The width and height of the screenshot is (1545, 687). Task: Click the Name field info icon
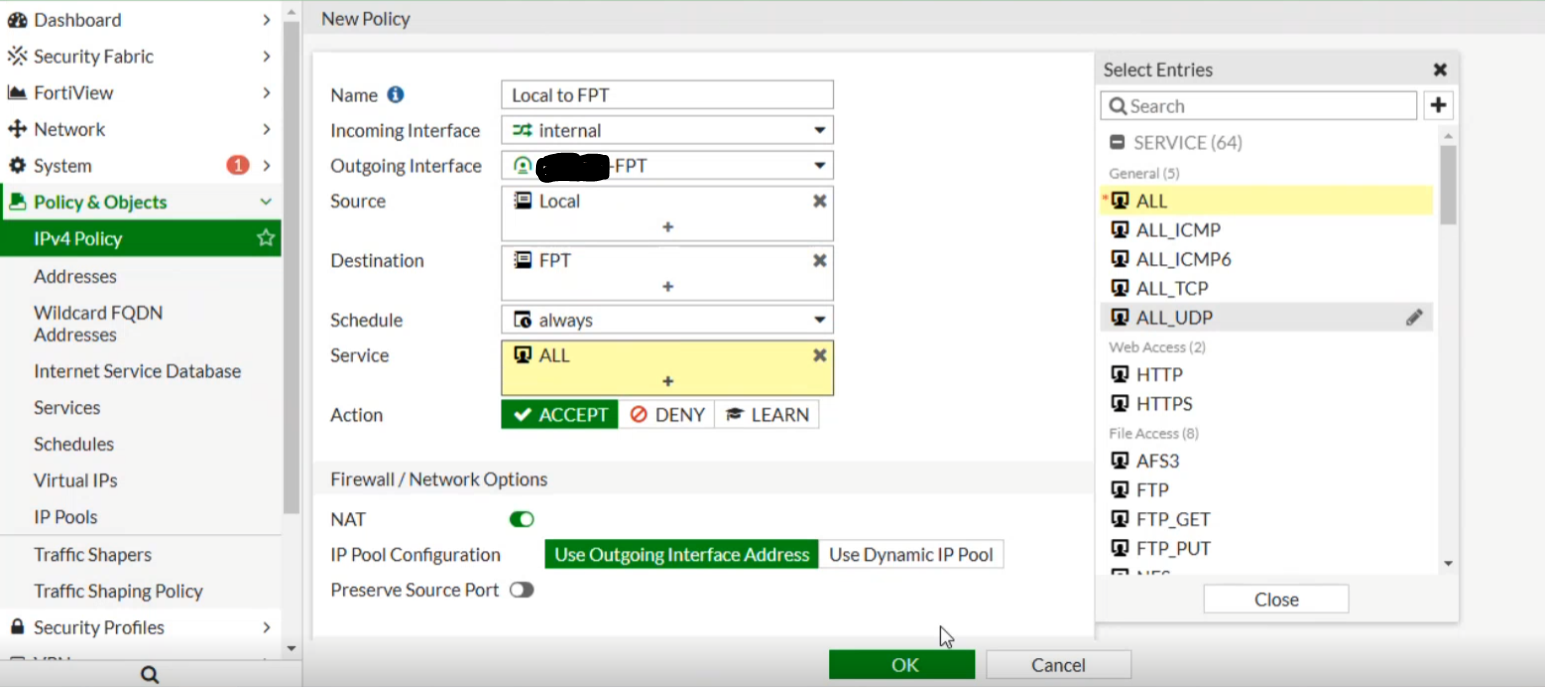[x=395, y=95]
